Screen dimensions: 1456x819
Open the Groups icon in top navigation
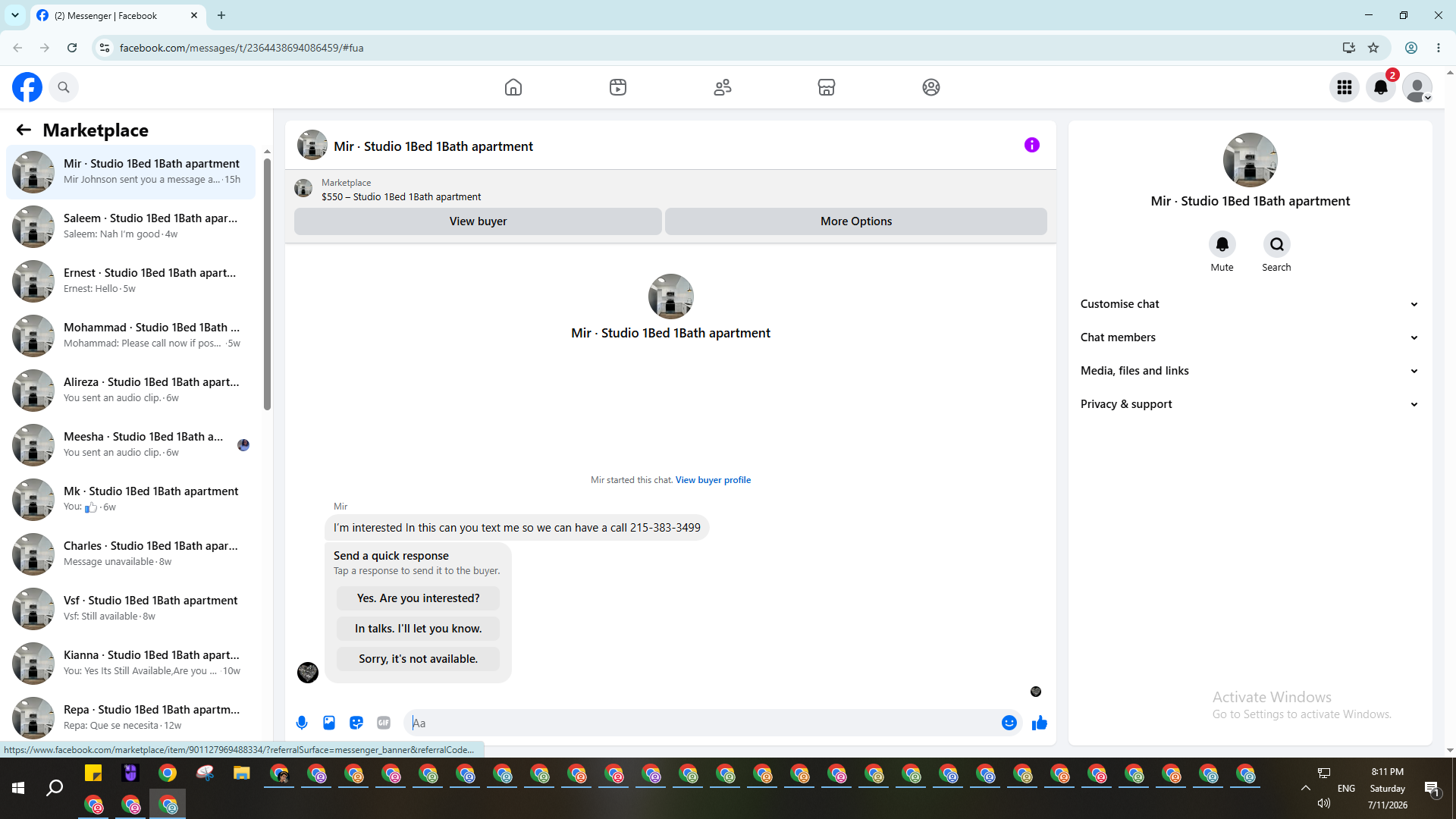tap(931, 87)
